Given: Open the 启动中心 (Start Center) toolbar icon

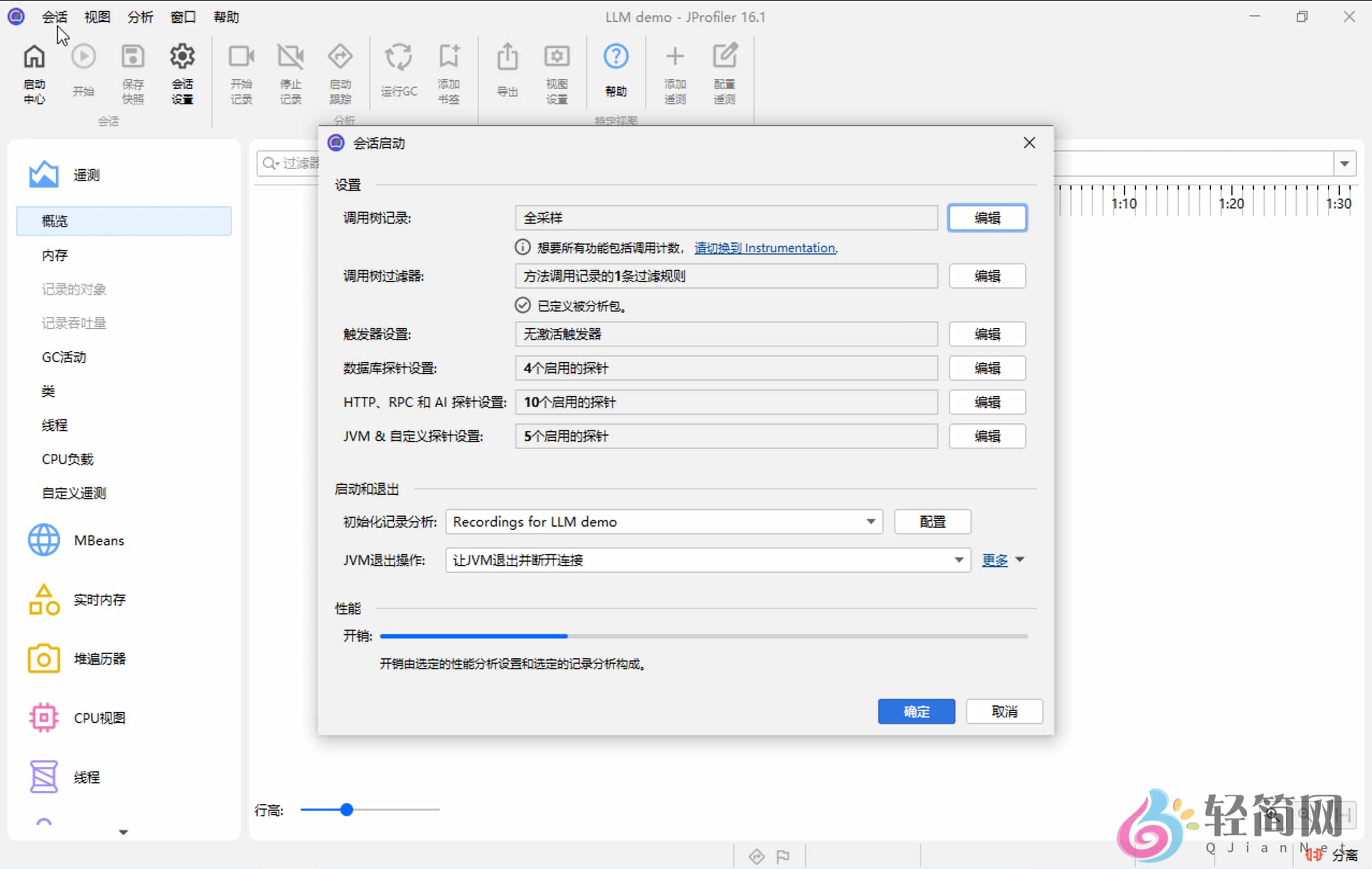Looking at the screenshot, I should (x=33, y=73).
